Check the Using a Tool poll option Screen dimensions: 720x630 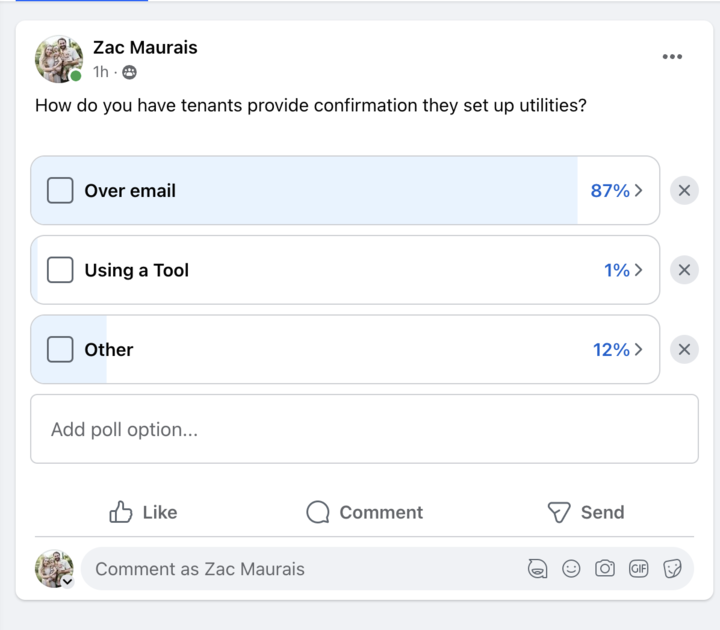pos(60,270)
